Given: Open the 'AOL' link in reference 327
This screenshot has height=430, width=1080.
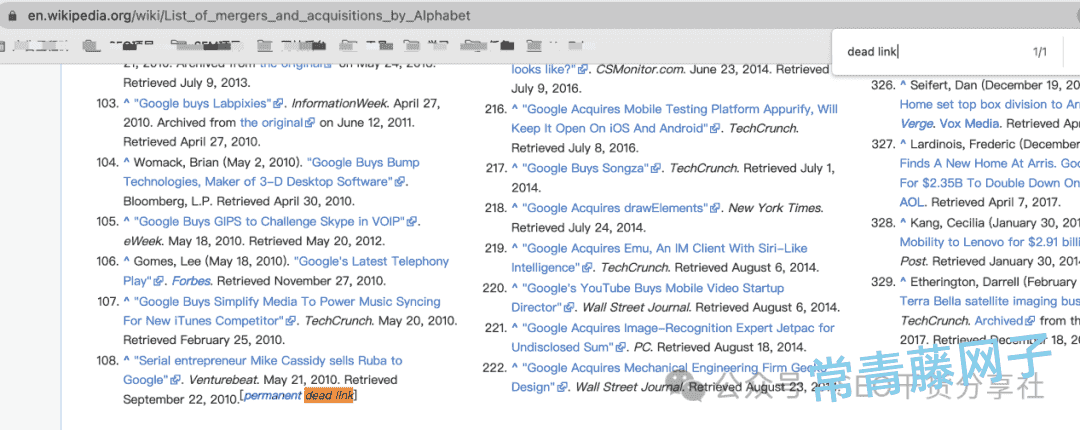Looking at the screenshot, I should coord(912,203).
